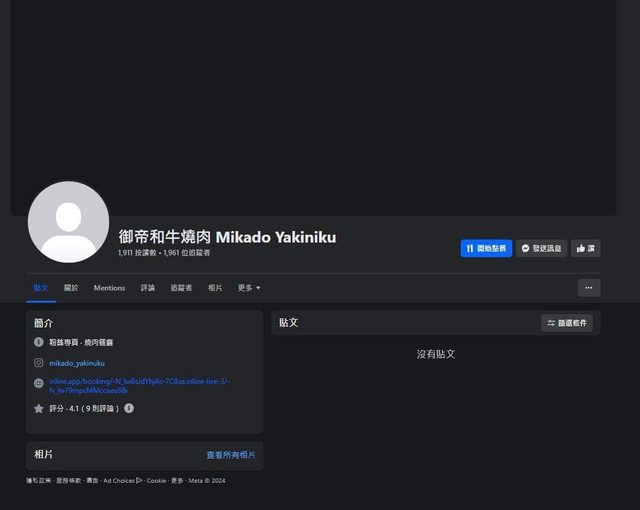
Task: Click the 簡介 section heading
Action: pyautogui.click(x=43, y=323)
